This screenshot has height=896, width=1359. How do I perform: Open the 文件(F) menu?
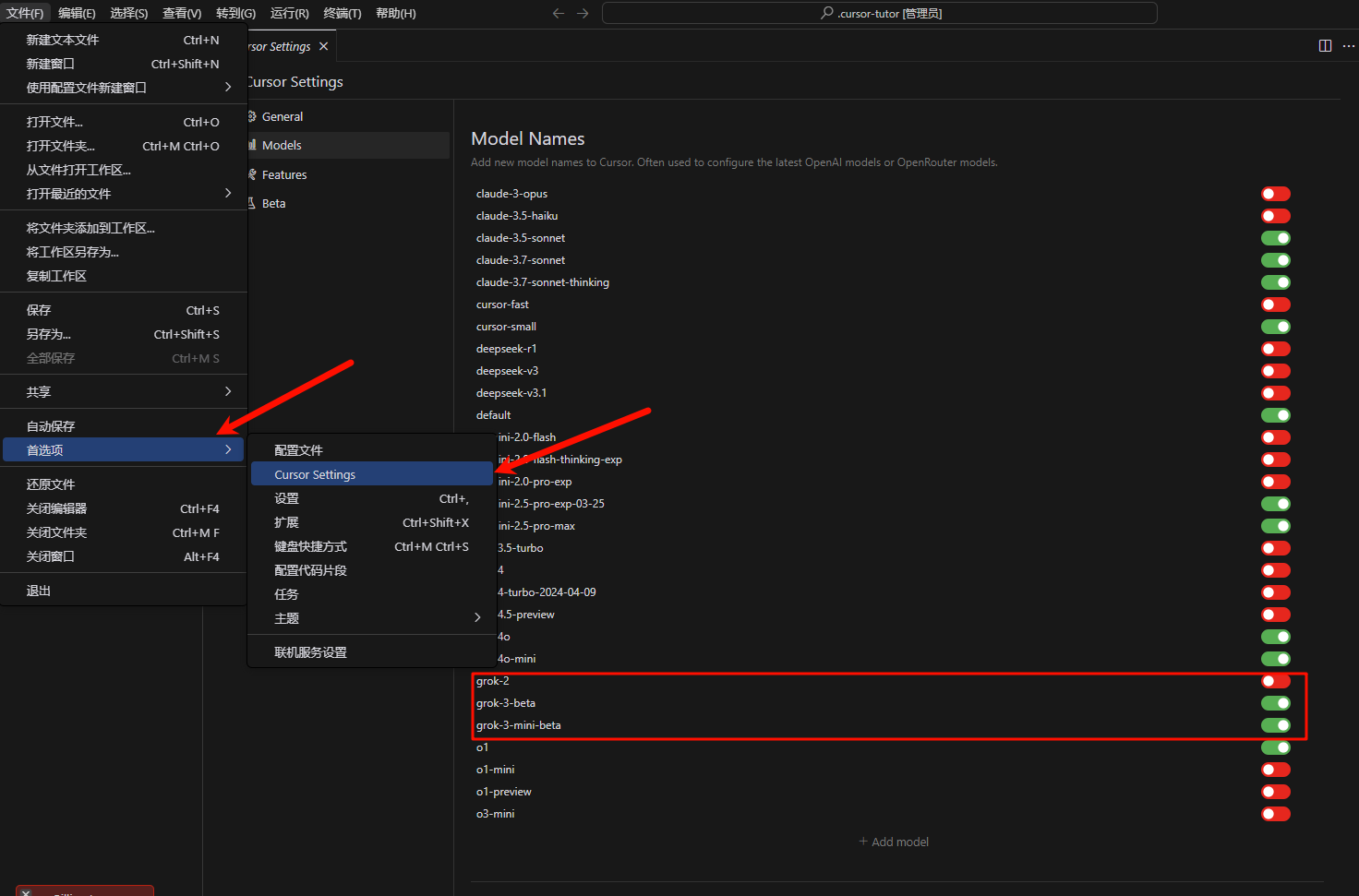click(x=25, y=13)
